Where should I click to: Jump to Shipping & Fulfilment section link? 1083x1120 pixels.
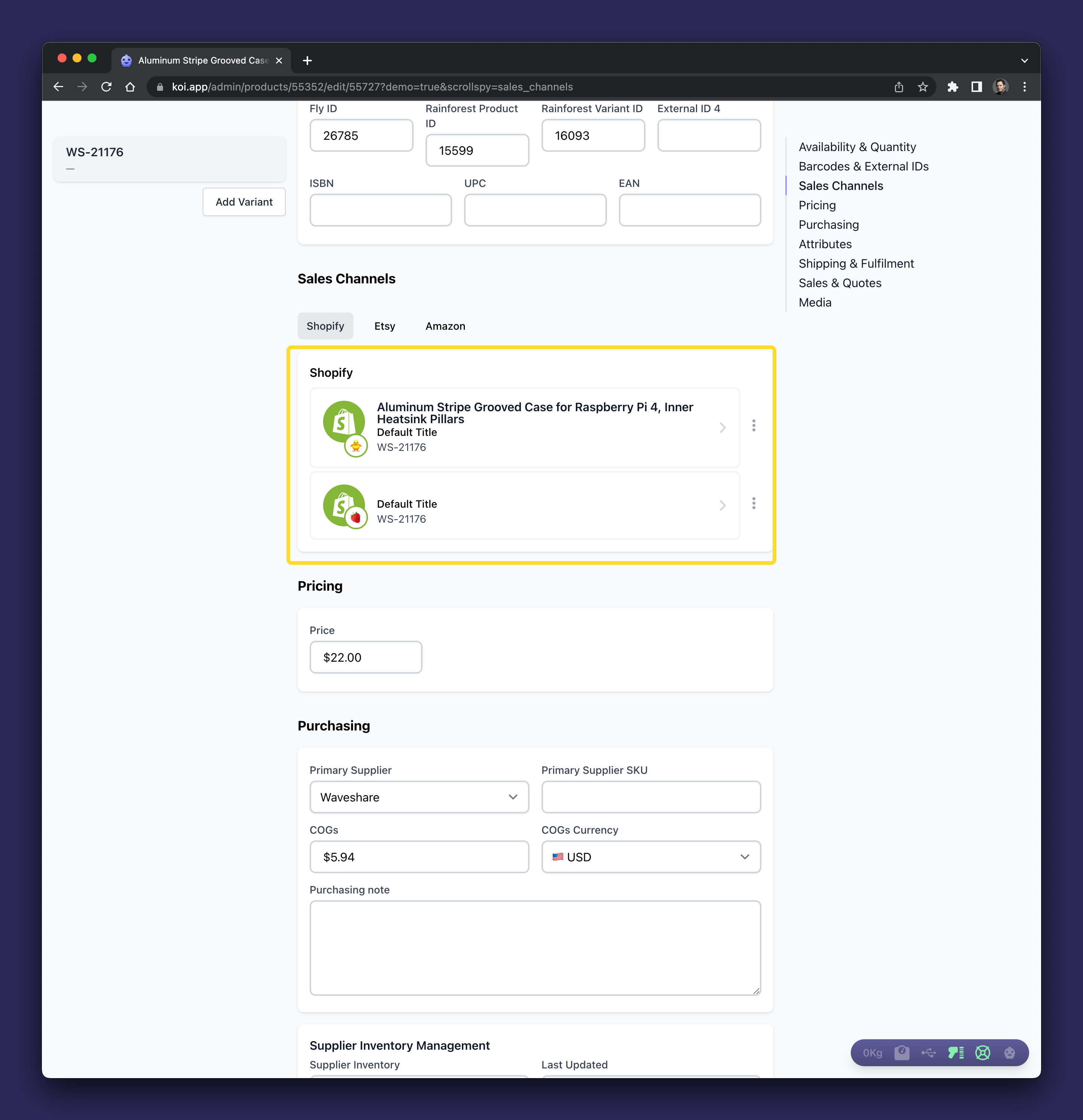856,264
